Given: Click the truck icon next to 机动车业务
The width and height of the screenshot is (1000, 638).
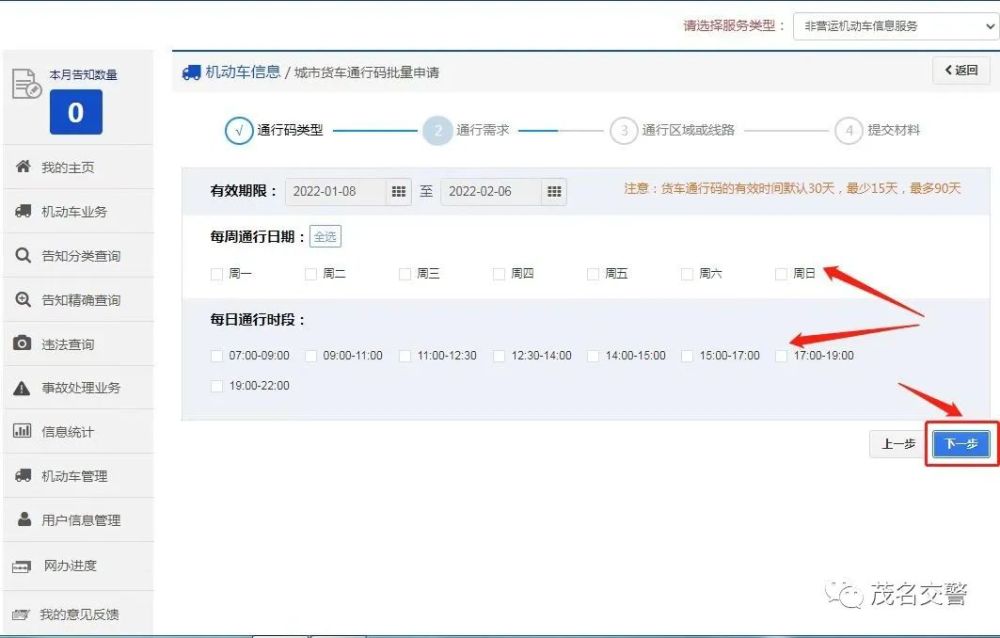Looking at the screenshot, I should tap(23, 211).
